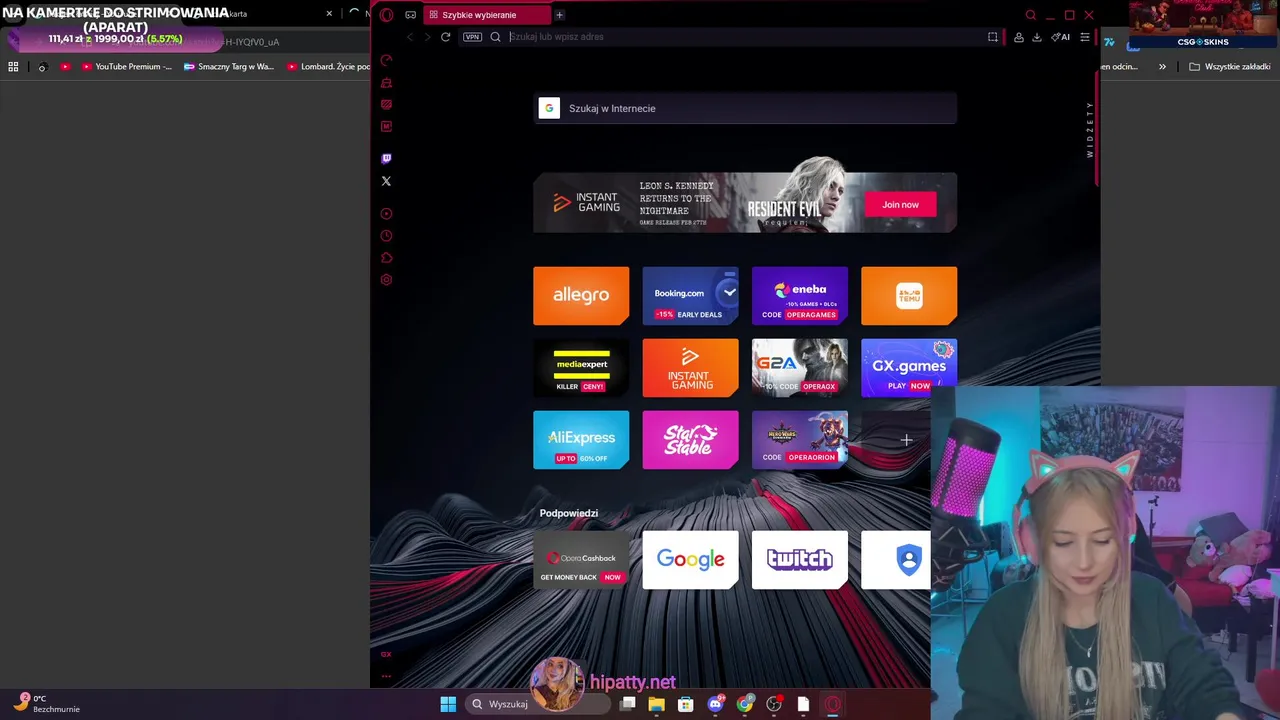Open the GX.games speed dial tile
1280x720 pixels.
[909, 368]
